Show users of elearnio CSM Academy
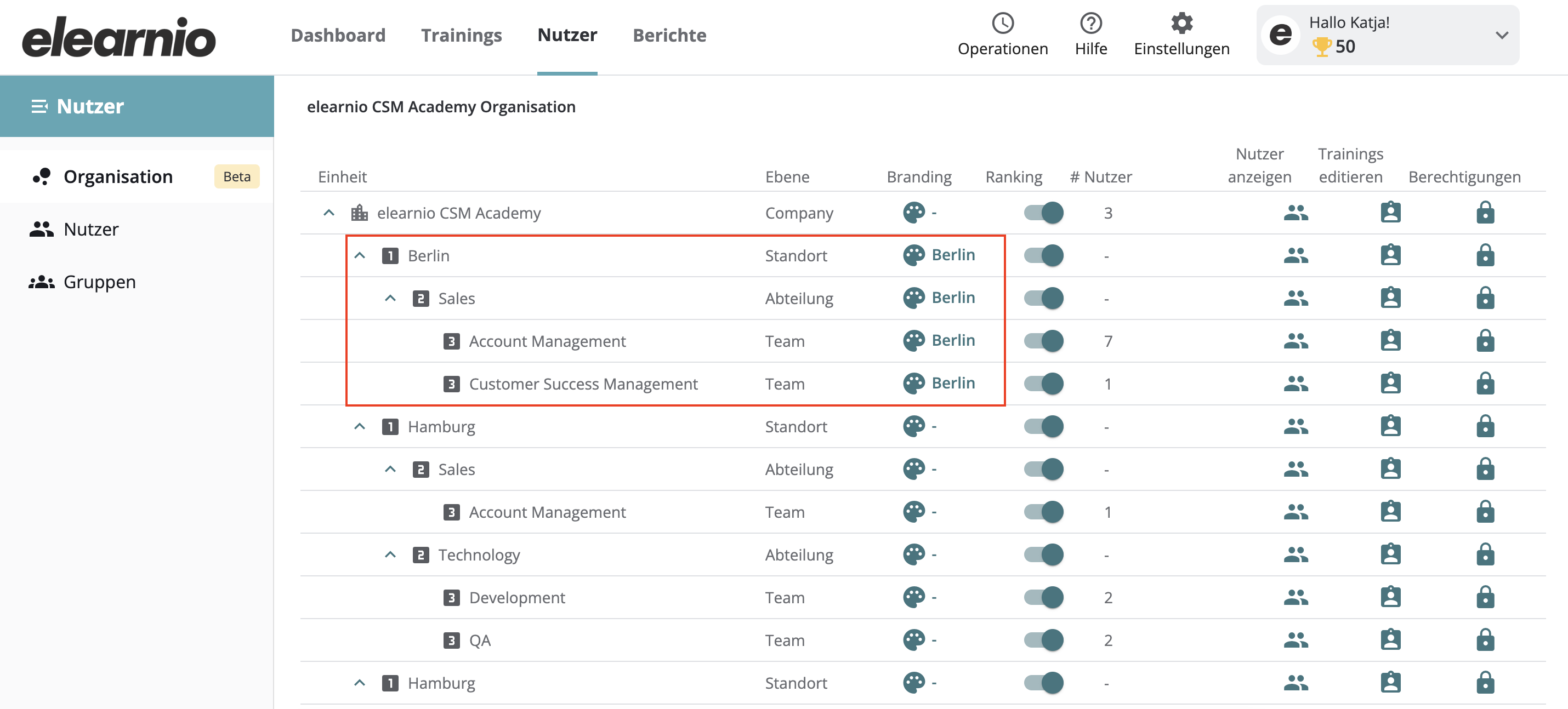This screenshot has height=709, width=1568. point(1296,213)
